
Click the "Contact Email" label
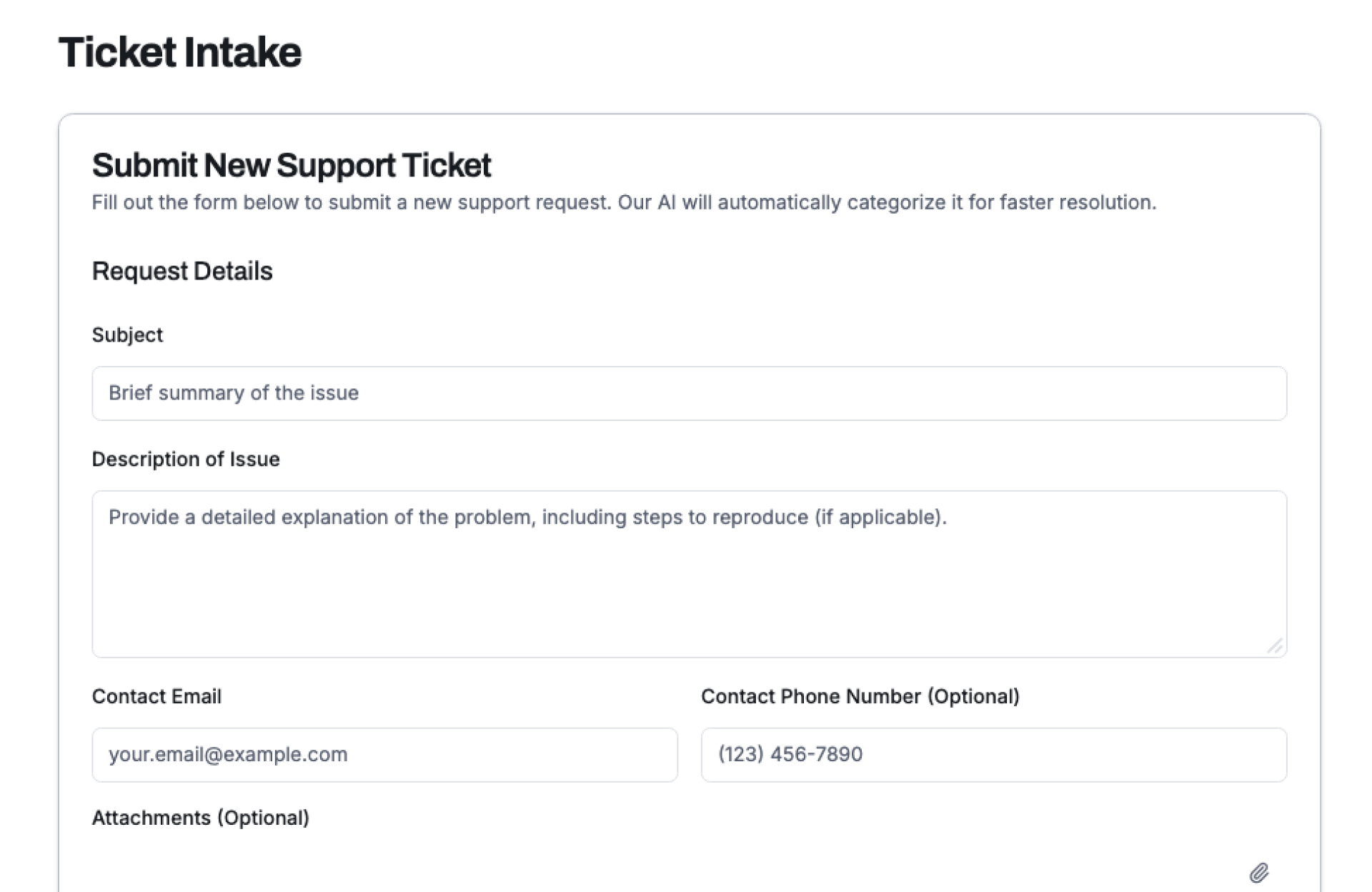pos(156,696)
